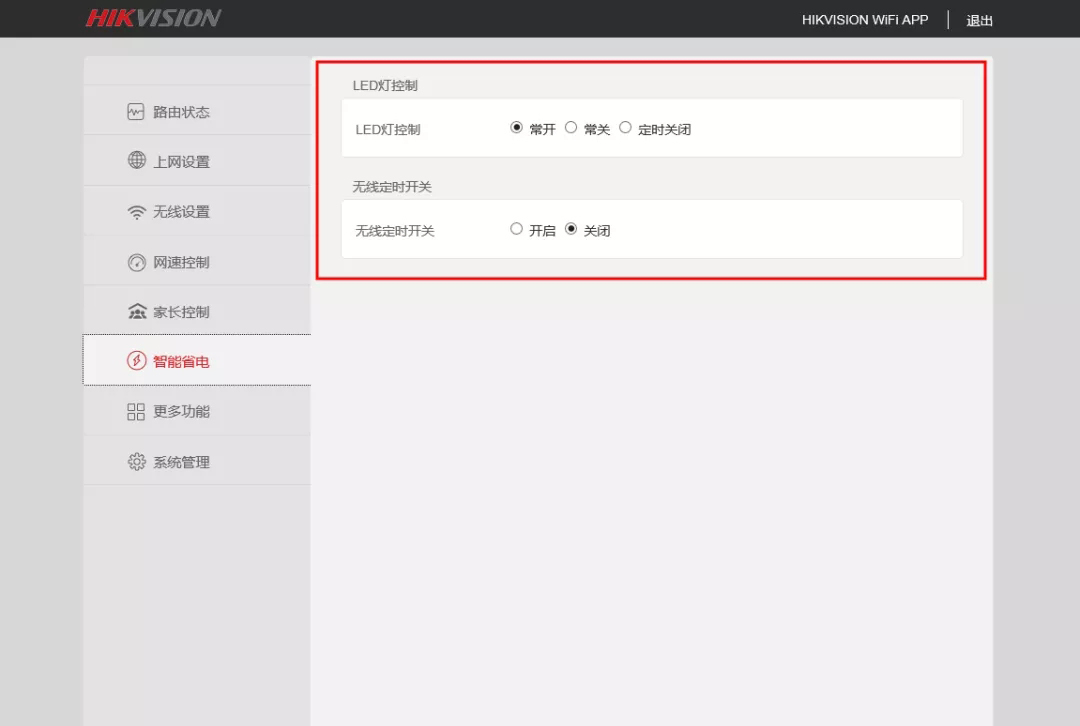Viewport: 1080px width, 726px height.
Task: Choose 定时关闭 LED option
Action: pos(625,128)
